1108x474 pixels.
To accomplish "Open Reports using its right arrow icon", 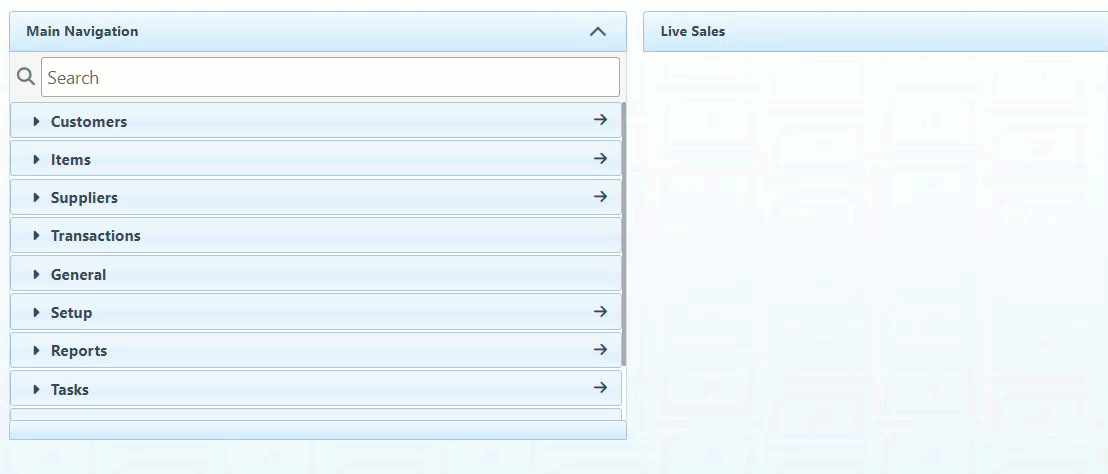I will 600,349.
